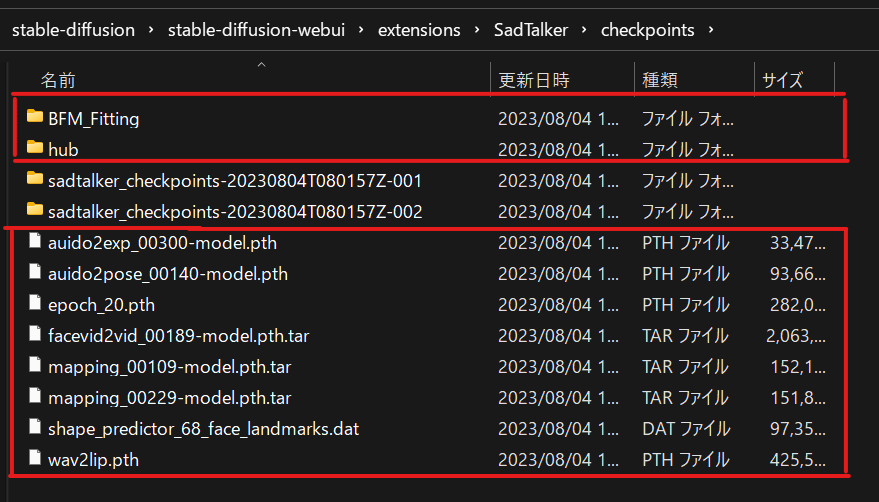Select hub folder name
This screenshot has height=502, width=879.
(63, 150)
